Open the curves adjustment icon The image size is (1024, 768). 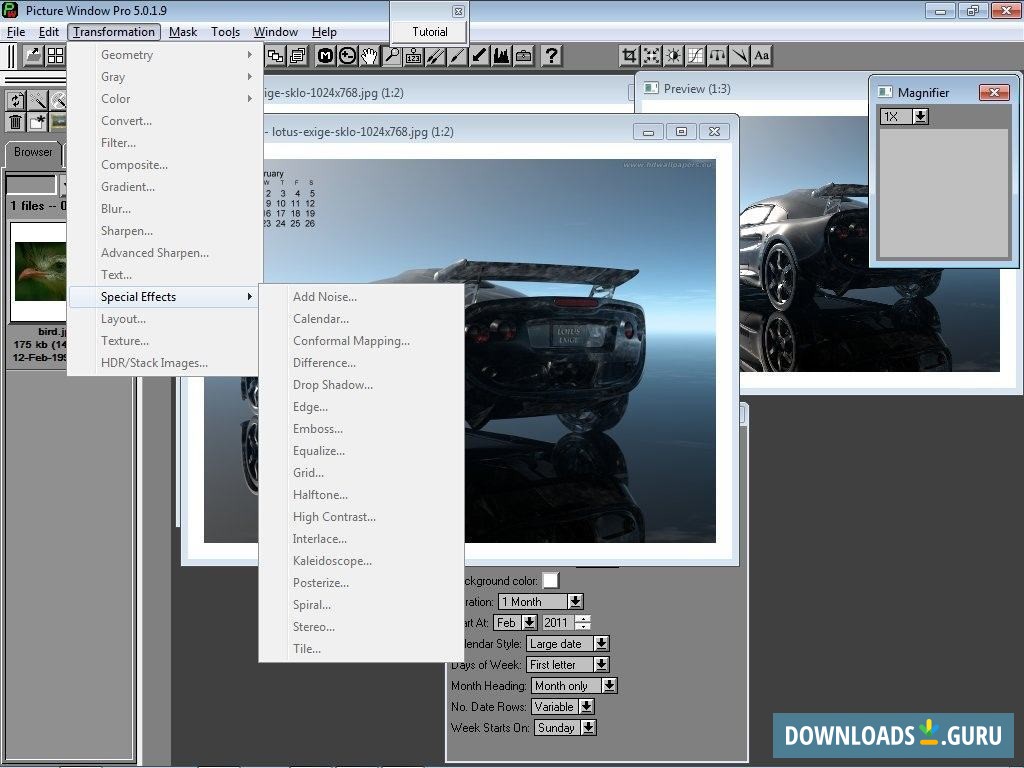coord(695,56)
